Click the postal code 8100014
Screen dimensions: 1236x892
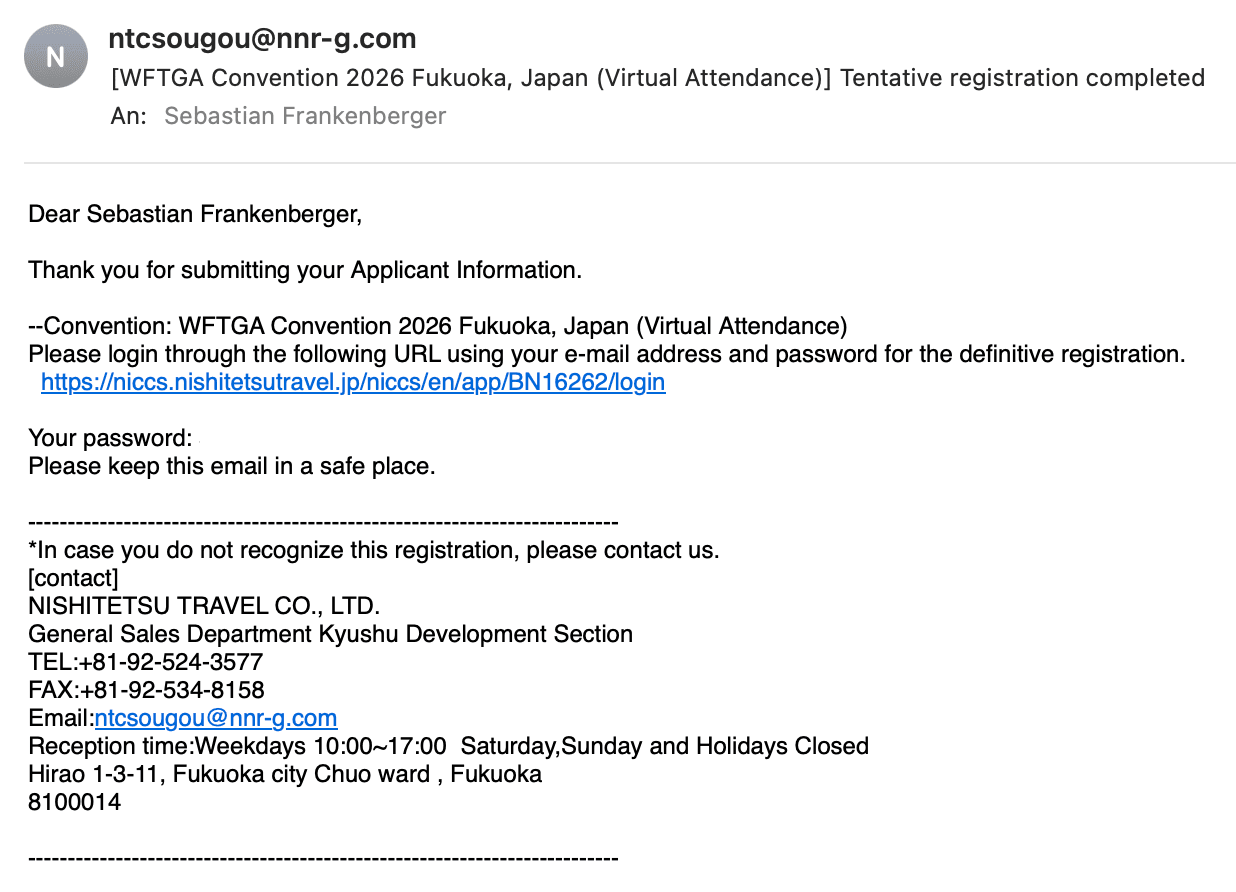(75, 802)
